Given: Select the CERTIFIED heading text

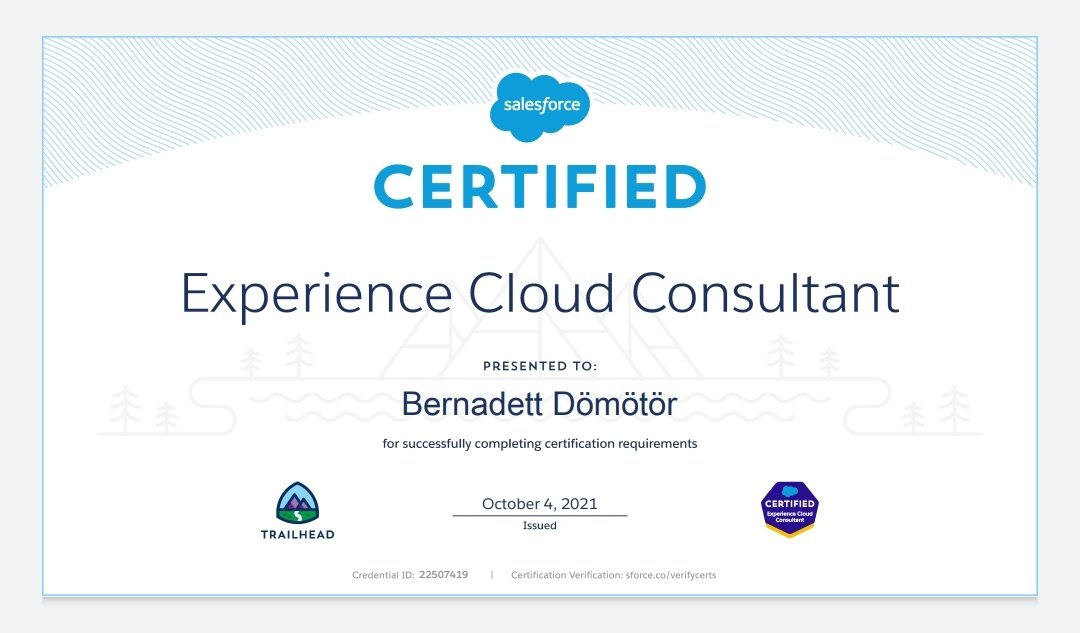Looking at the screenshot, I should click(x=540, y=186).
